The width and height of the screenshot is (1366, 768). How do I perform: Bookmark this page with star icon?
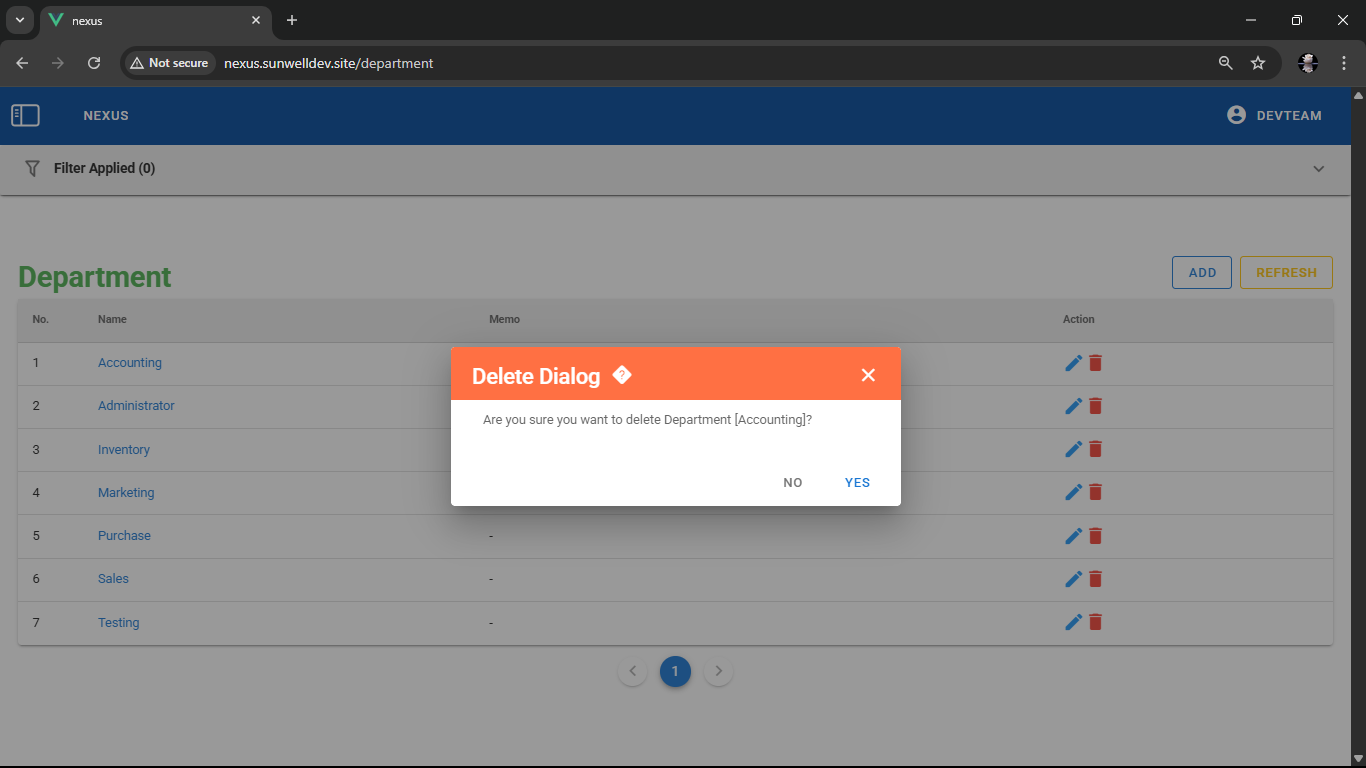[1258, 63]
